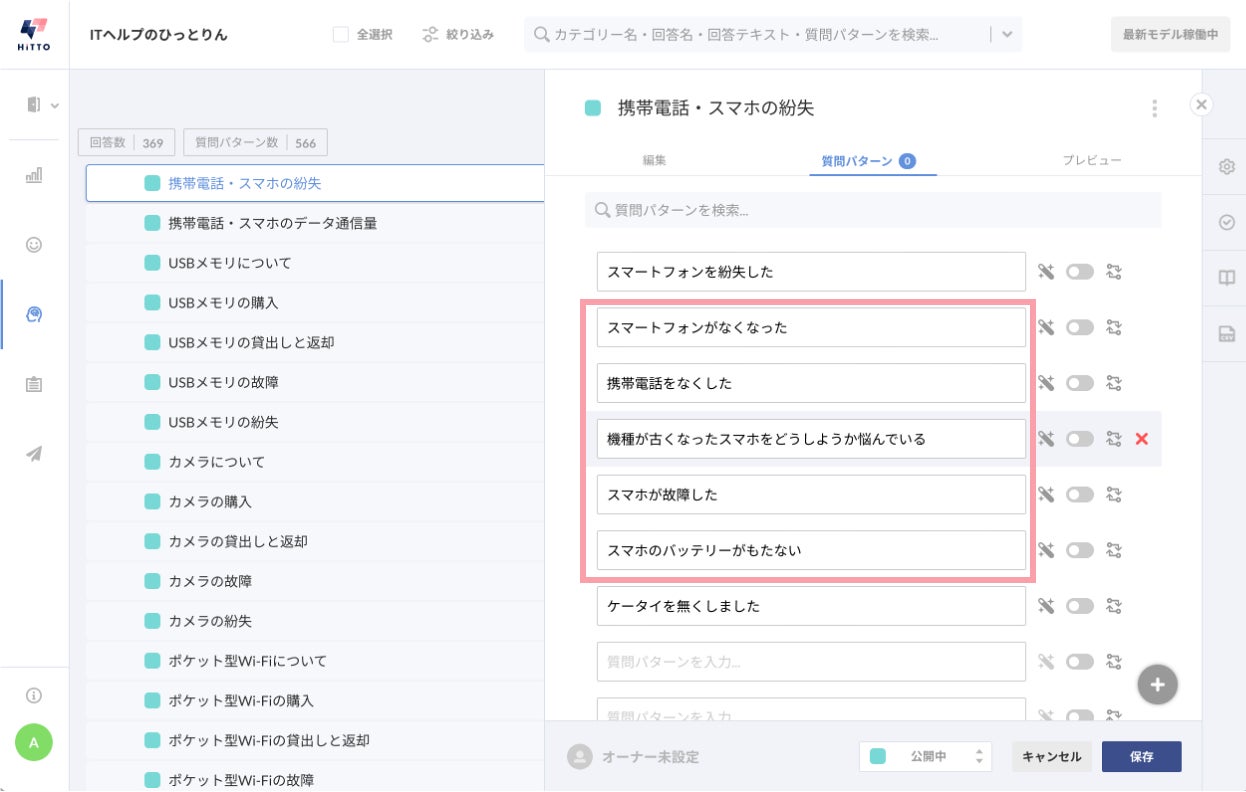Open the gear settings icon in right rail

[x=1227, y=167]
